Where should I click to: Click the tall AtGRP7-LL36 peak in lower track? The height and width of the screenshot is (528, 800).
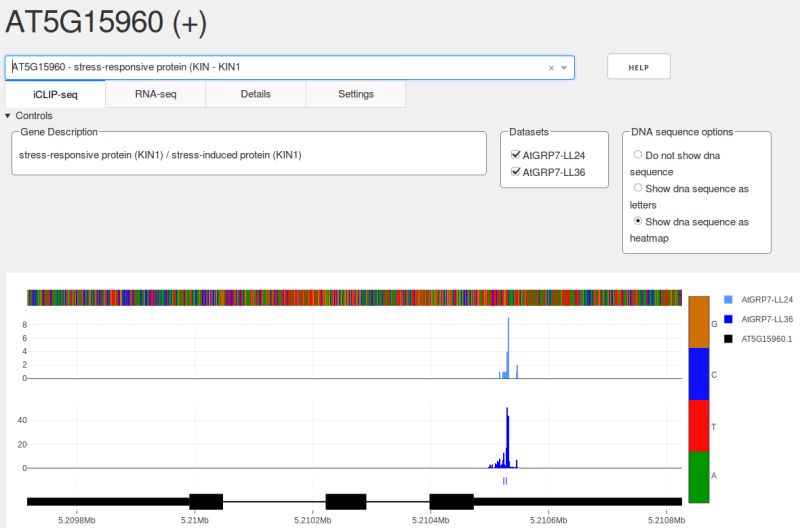tap(507, 437)
